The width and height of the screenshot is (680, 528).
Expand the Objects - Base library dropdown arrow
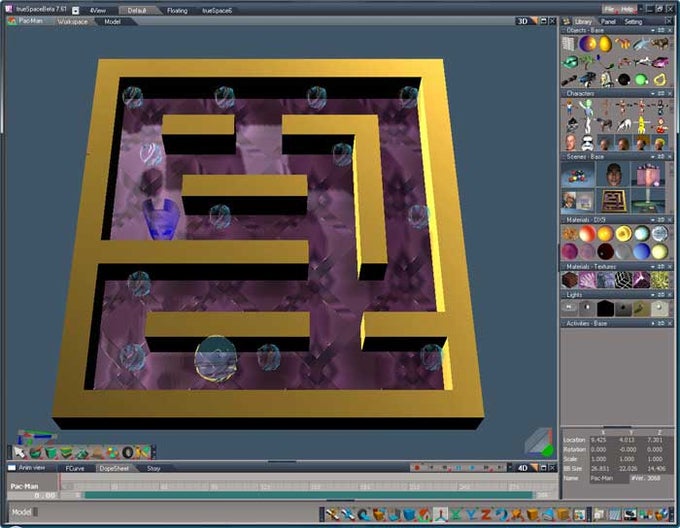click(652, 30)
